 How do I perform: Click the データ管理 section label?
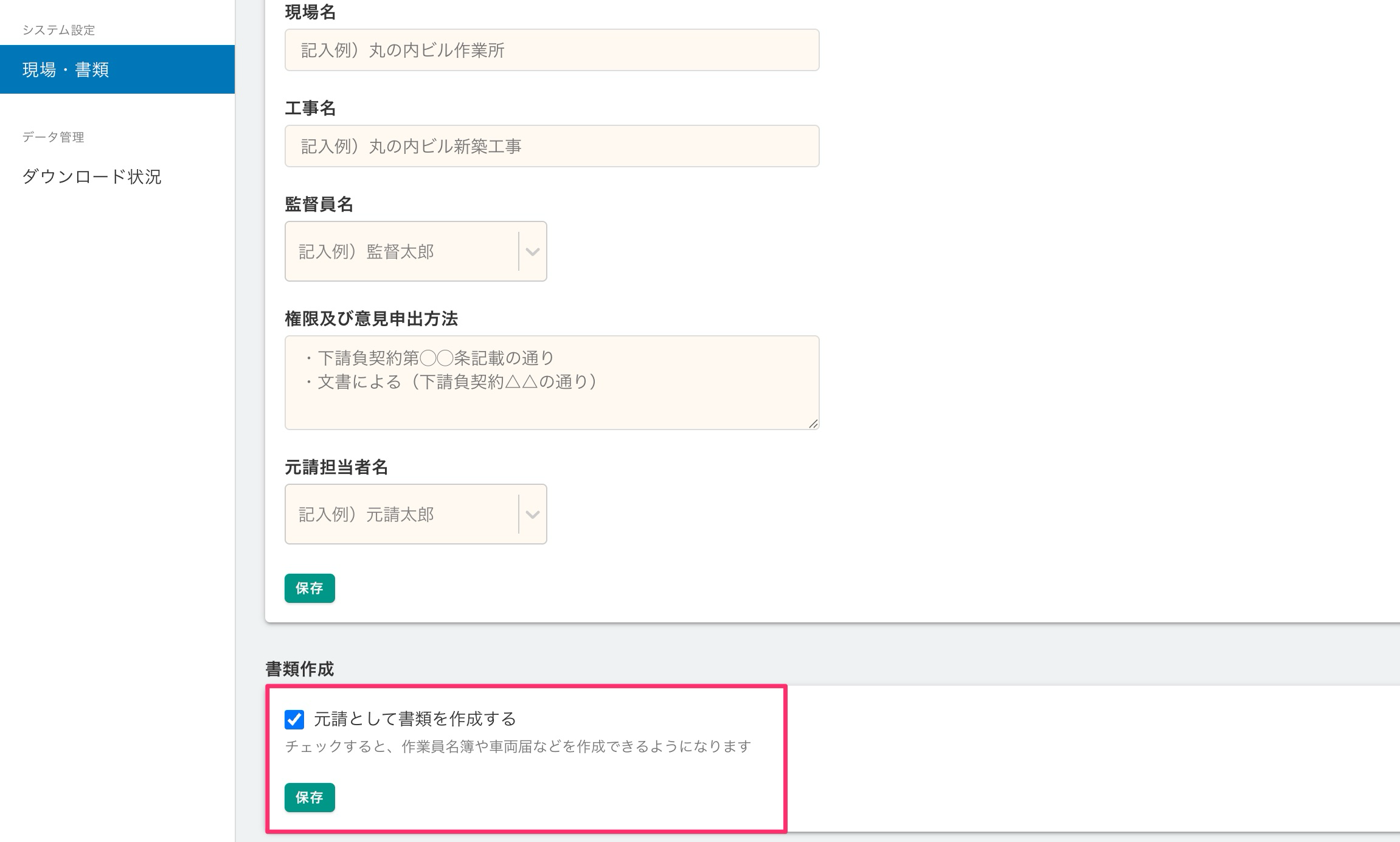click(x=54, y=137)
